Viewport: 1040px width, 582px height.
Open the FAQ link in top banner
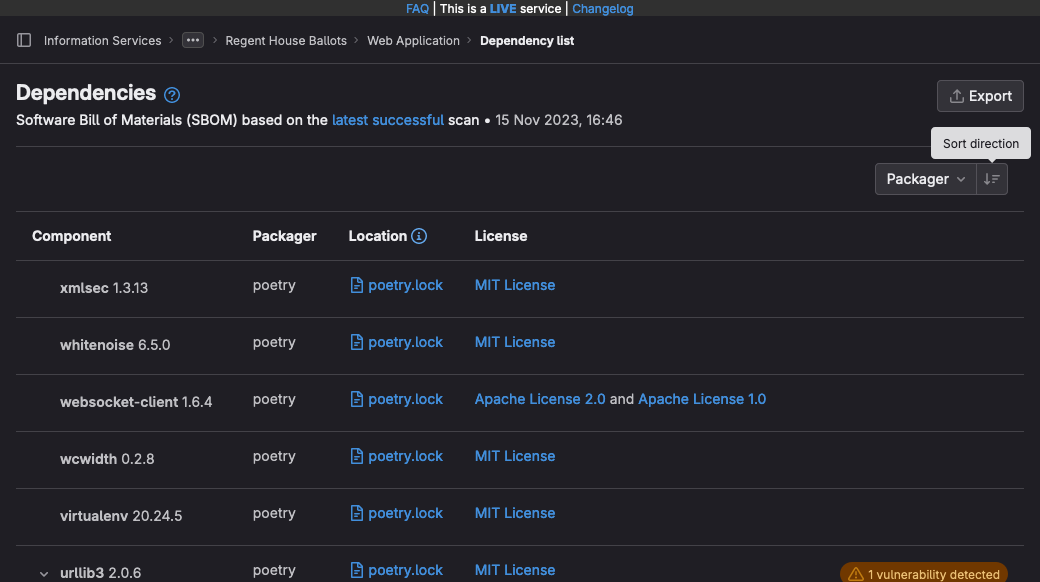(x=417, y=8)
